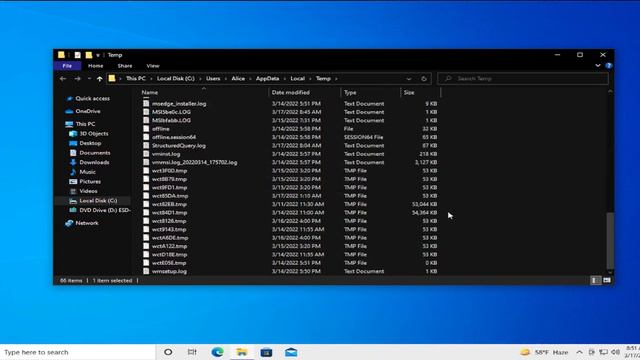Open Microsoft Store from taskbar
The height and width of the screenshot is (360, 640).
point(266,352)
